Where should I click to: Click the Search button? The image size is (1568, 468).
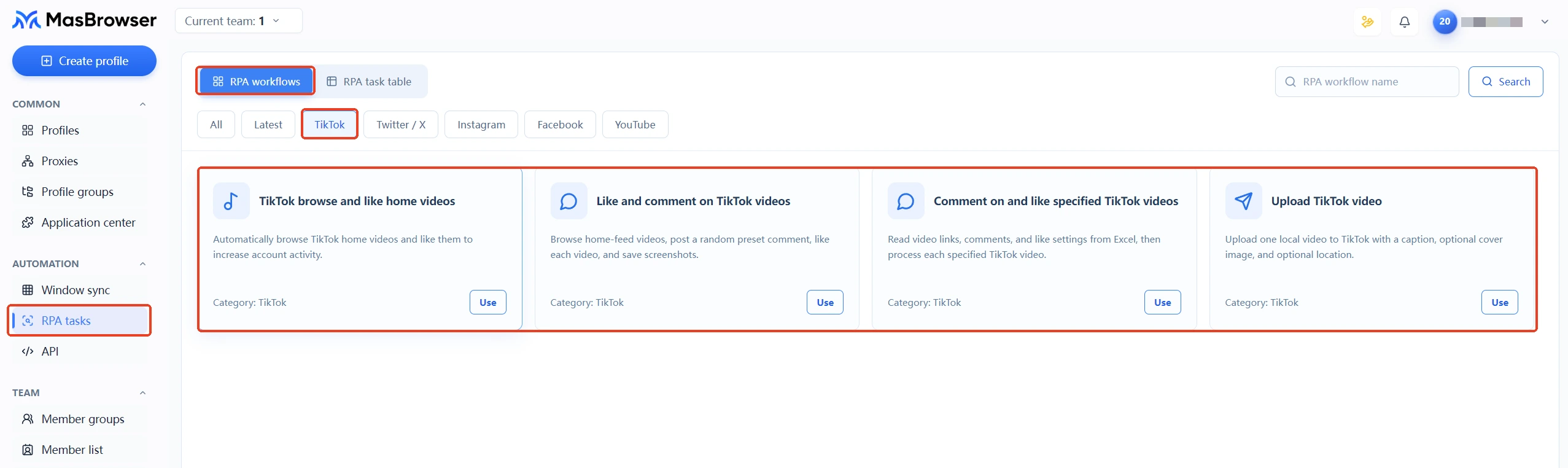point(1506,82)
